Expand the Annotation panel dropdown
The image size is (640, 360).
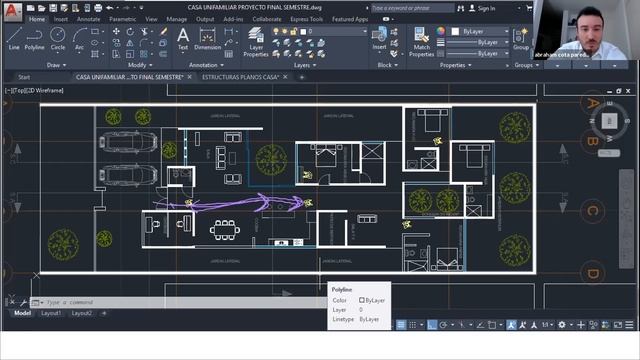coord(206,65)
